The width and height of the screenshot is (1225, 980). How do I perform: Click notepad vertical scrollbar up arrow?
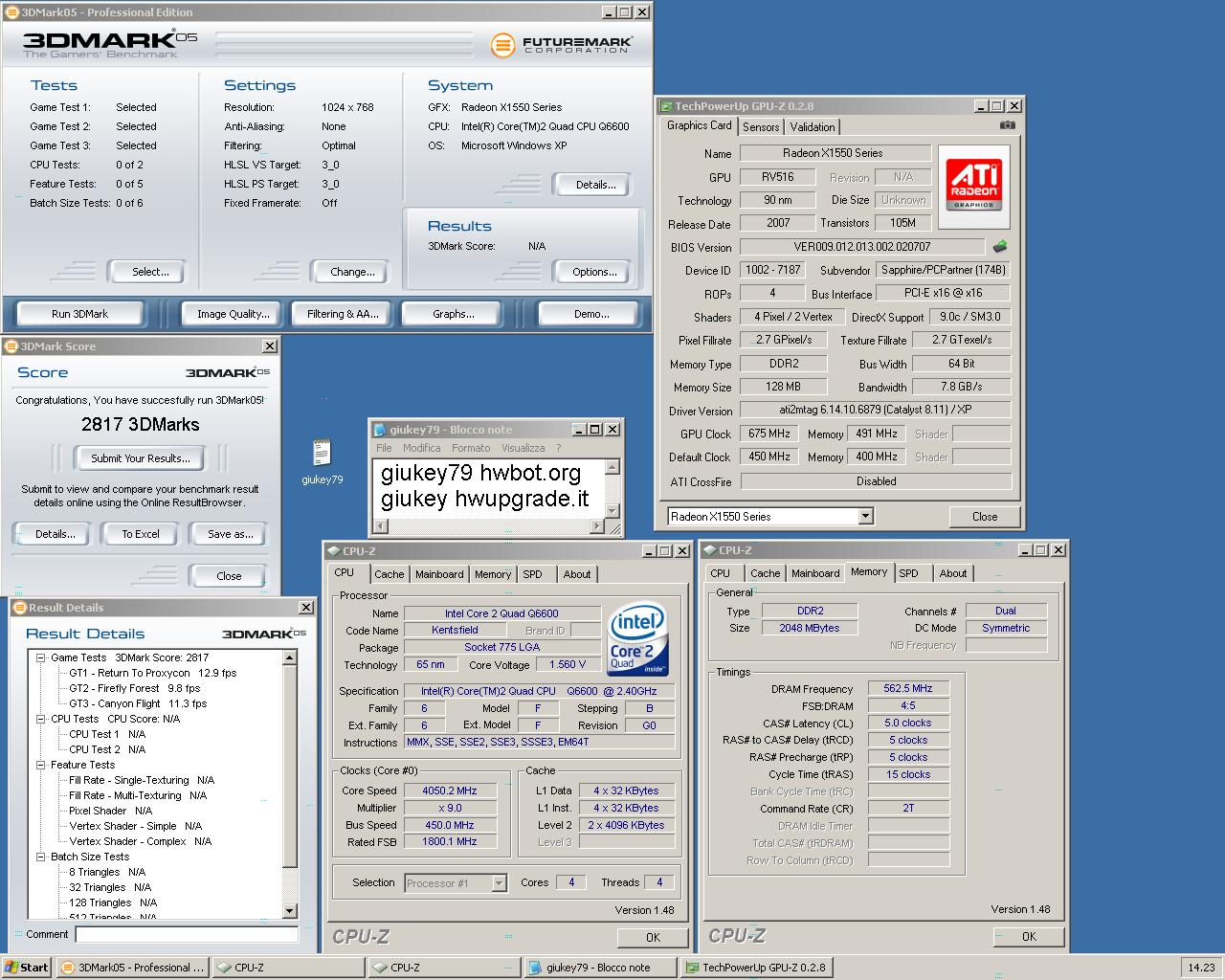coord(612,466)
